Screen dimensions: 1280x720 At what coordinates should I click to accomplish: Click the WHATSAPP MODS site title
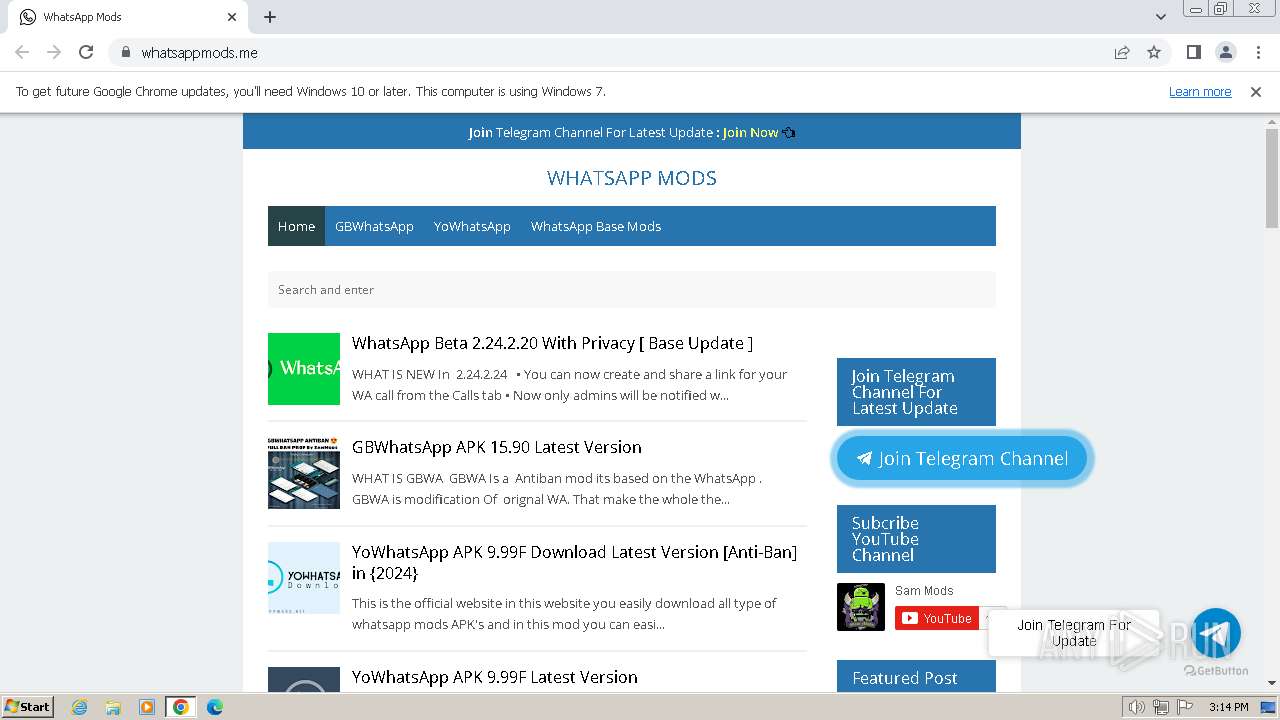point(632,178)
